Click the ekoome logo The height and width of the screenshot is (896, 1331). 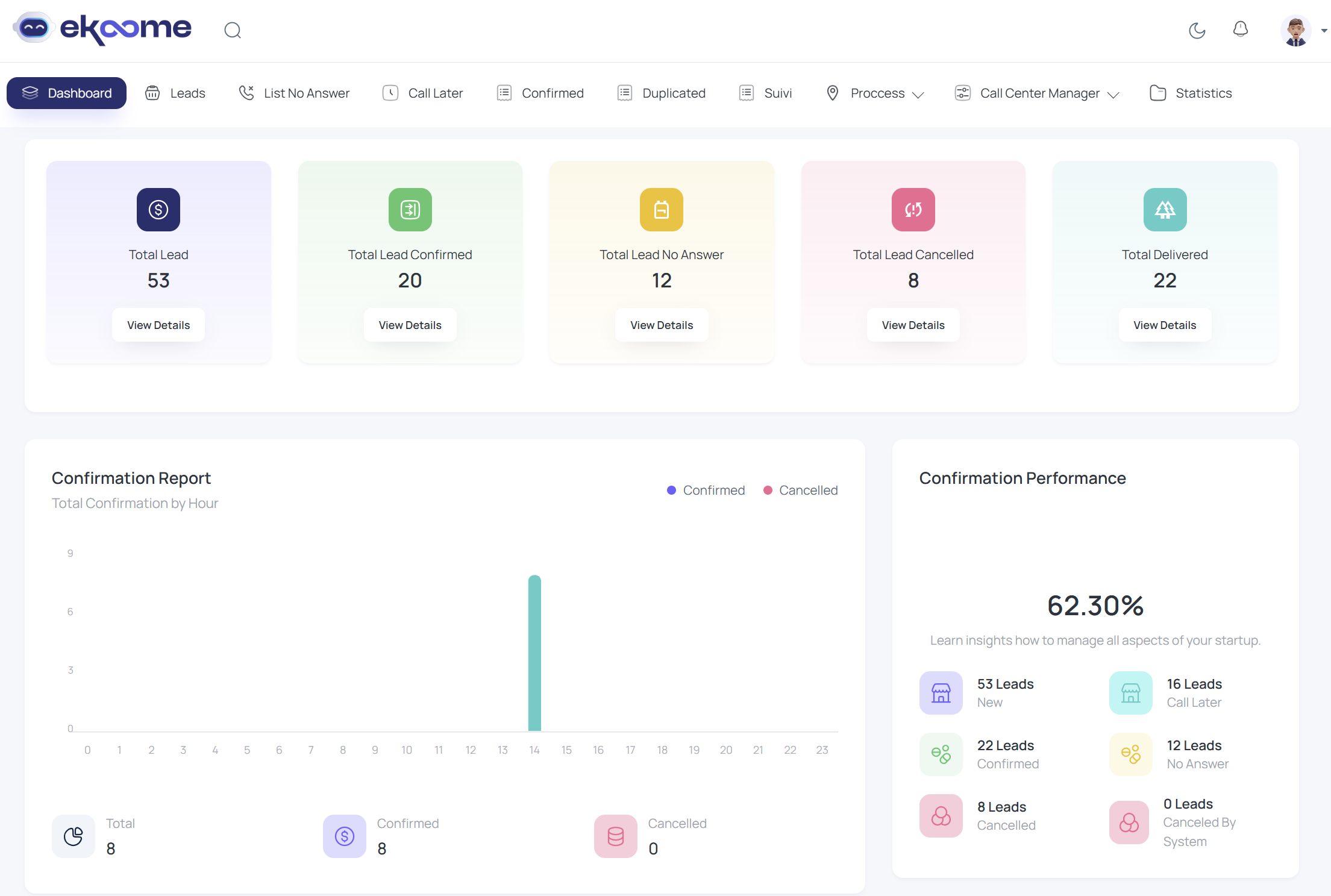pyautogui.click(x=102, y=28)
